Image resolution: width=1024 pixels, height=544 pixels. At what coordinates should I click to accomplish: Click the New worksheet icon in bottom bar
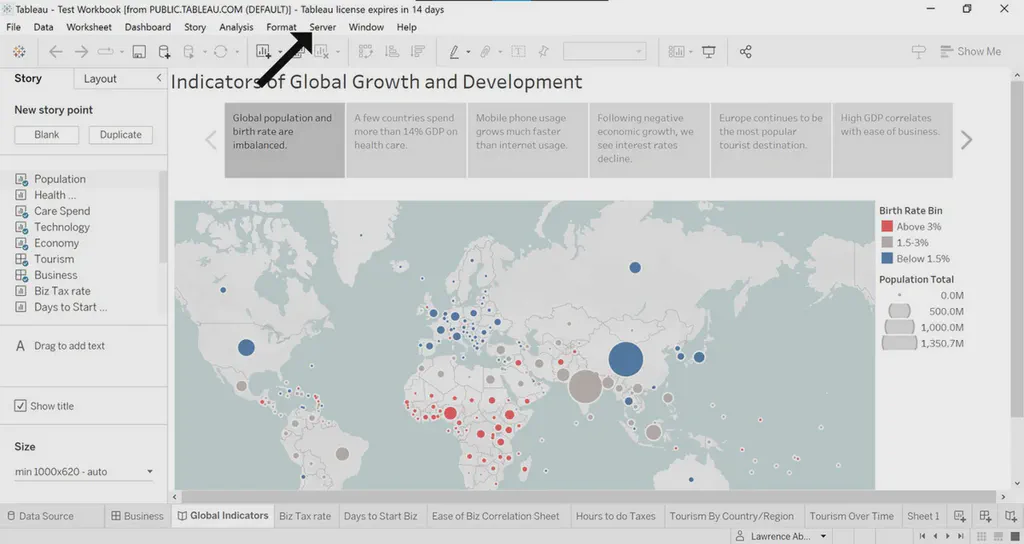coord(960,516)
